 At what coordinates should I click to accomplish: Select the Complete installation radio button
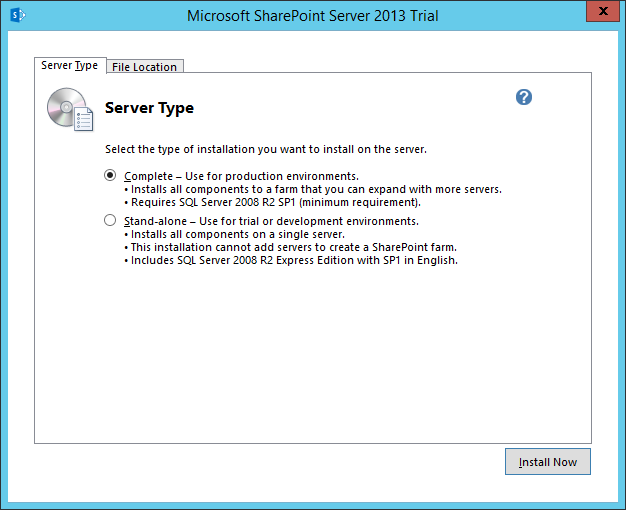point(110,175)
